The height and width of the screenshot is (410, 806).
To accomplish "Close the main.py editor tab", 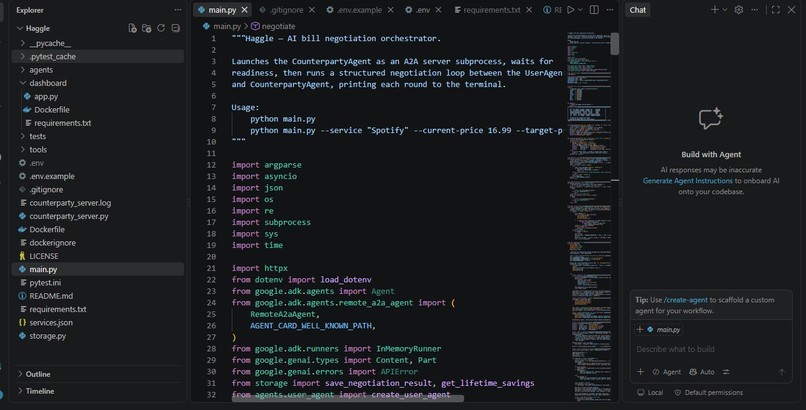I will 245,10.
